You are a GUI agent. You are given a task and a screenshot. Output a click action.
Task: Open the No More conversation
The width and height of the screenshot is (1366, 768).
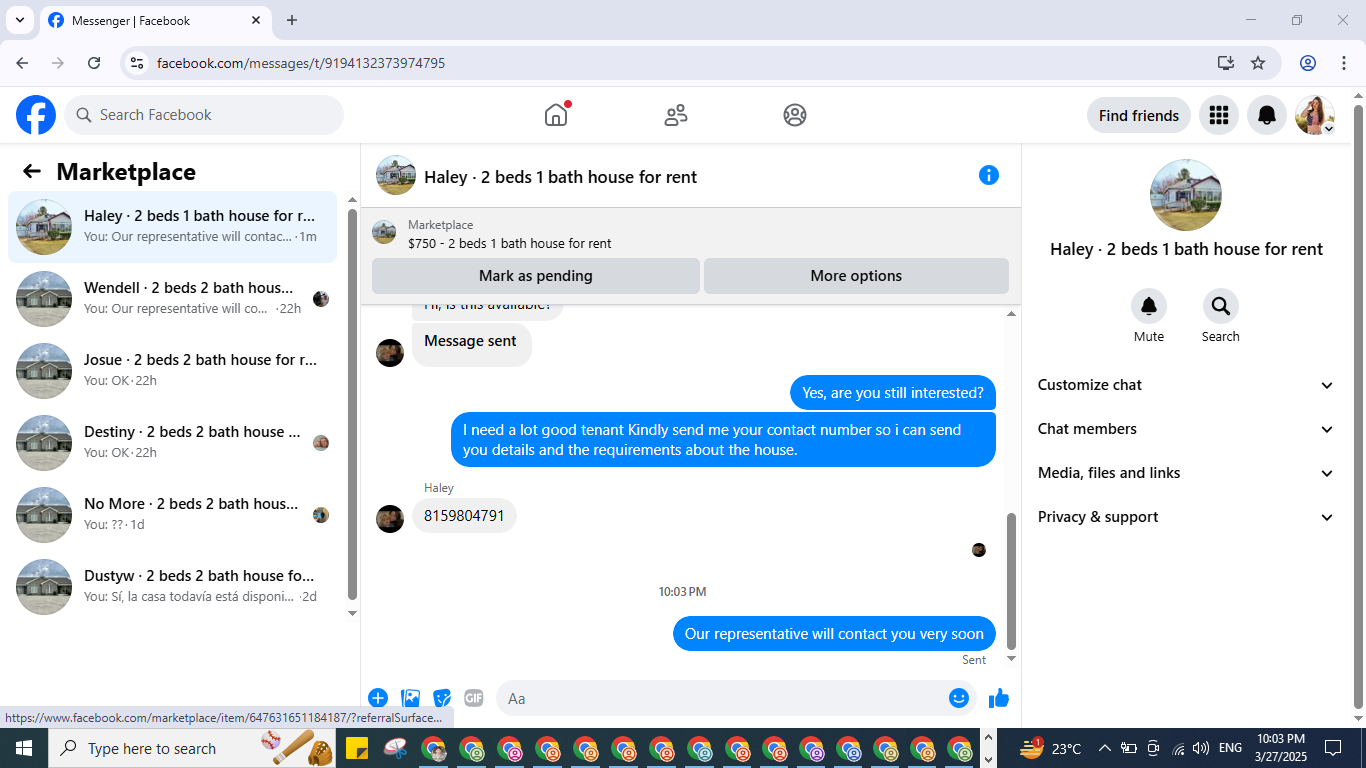pos(172,515)
